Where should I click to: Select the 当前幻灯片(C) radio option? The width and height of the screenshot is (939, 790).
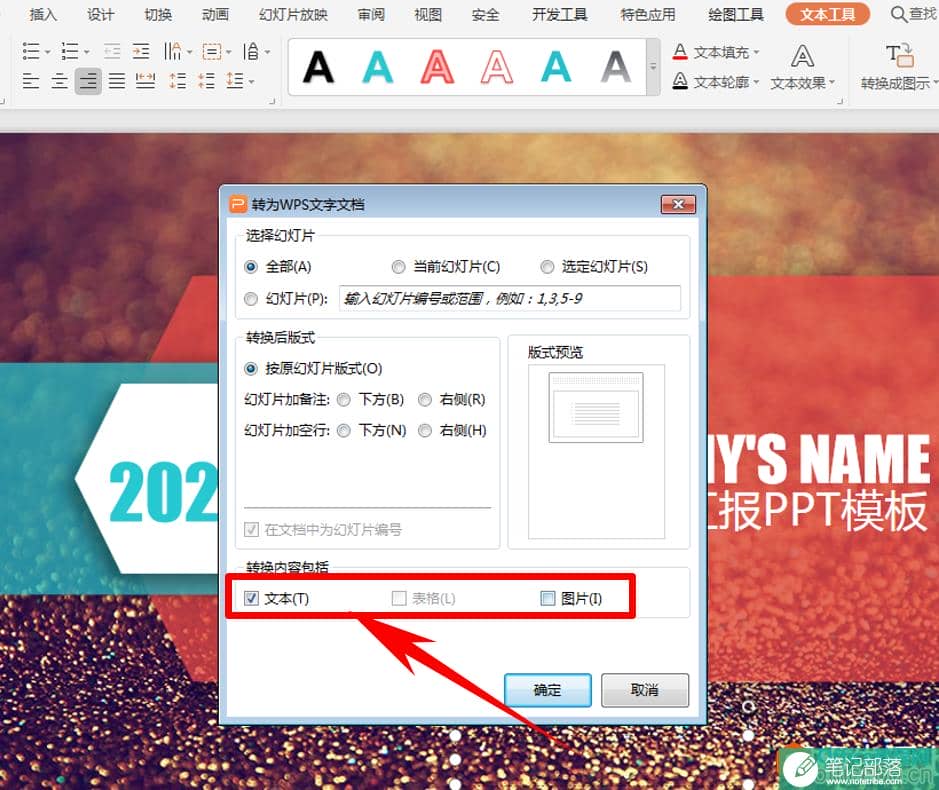click(398, 267)
